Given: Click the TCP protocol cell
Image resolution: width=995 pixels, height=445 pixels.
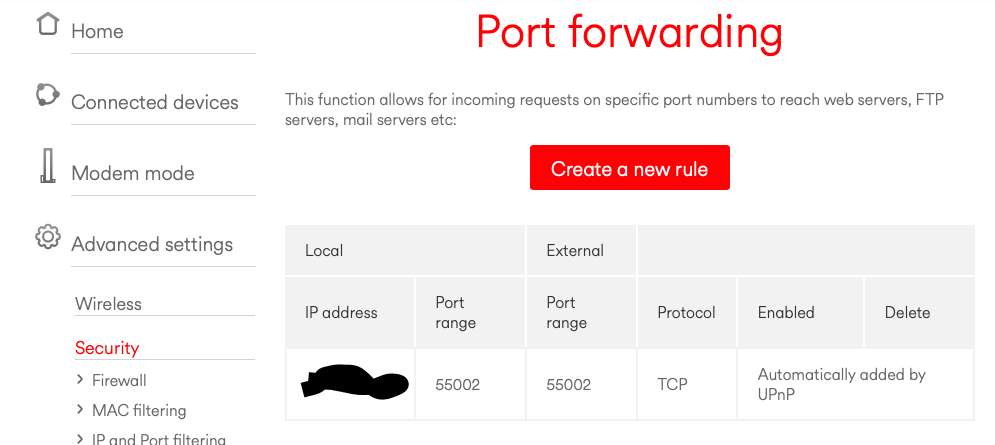Looking at the screenshot, I should click(x=687, y=384).
